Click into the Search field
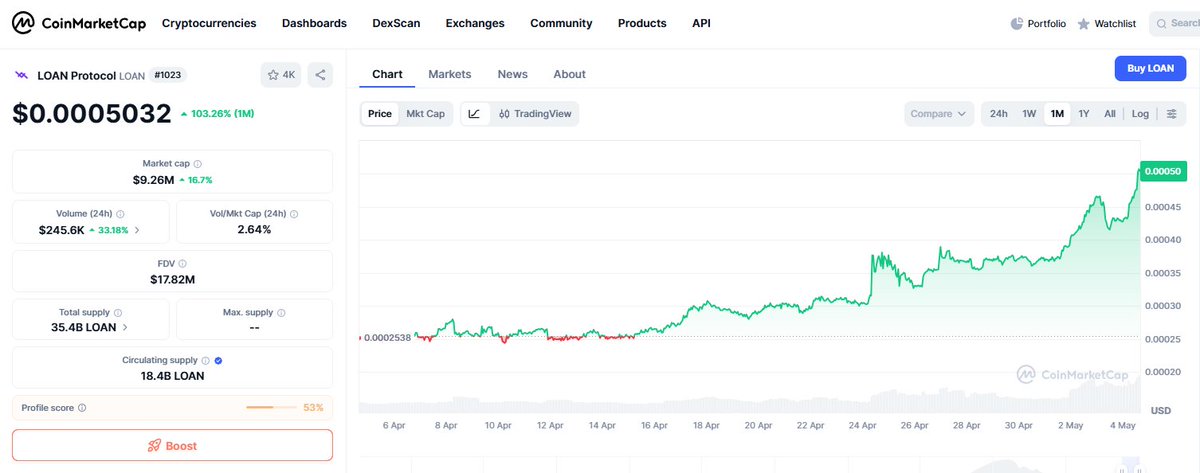This screenshot has height=473, width=1200. [x=1174, y=23]
